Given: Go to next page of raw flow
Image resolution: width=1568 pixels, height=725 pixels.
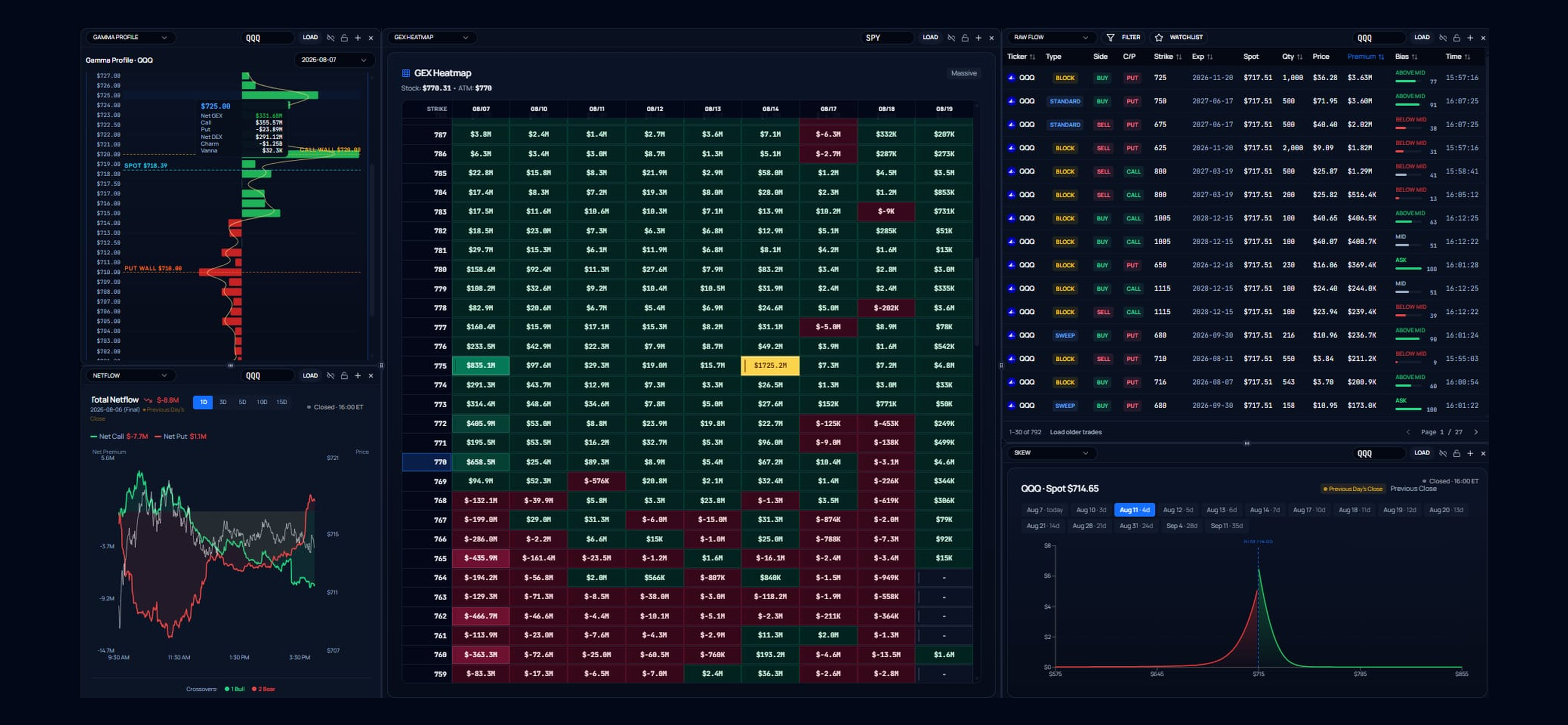Looking at the screenshot, I should coord(1476,432).
